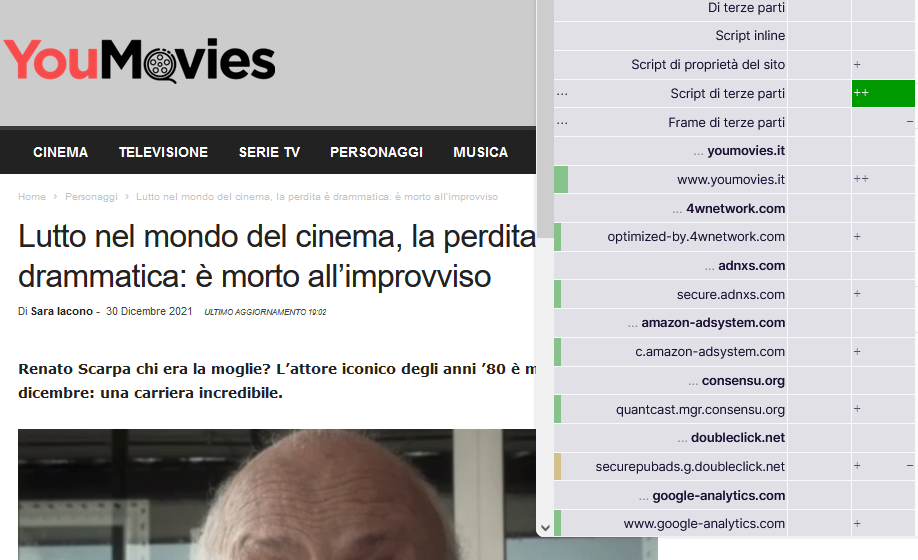The width and height of the screenshot is (918, 560).
Task: Expand ellipsis beside 'Script di terze parti'
Action: point(562,94)
